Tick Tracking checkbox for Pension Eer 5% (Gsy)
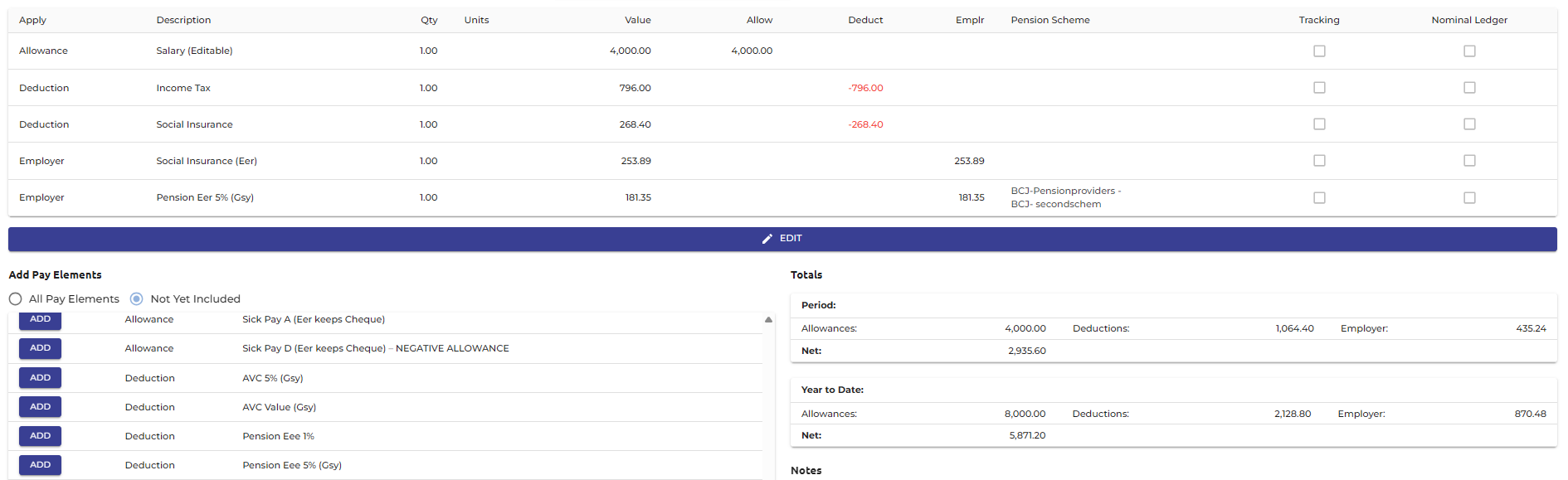 click(x=1319, y=198)
